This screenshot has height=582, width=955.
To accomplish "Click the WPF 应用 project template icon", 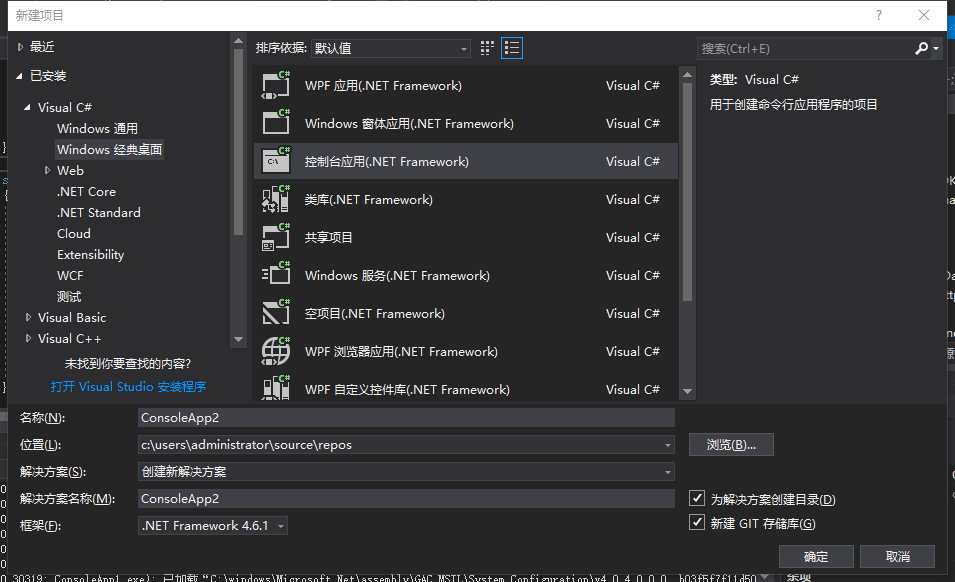I will pos(276,85).
